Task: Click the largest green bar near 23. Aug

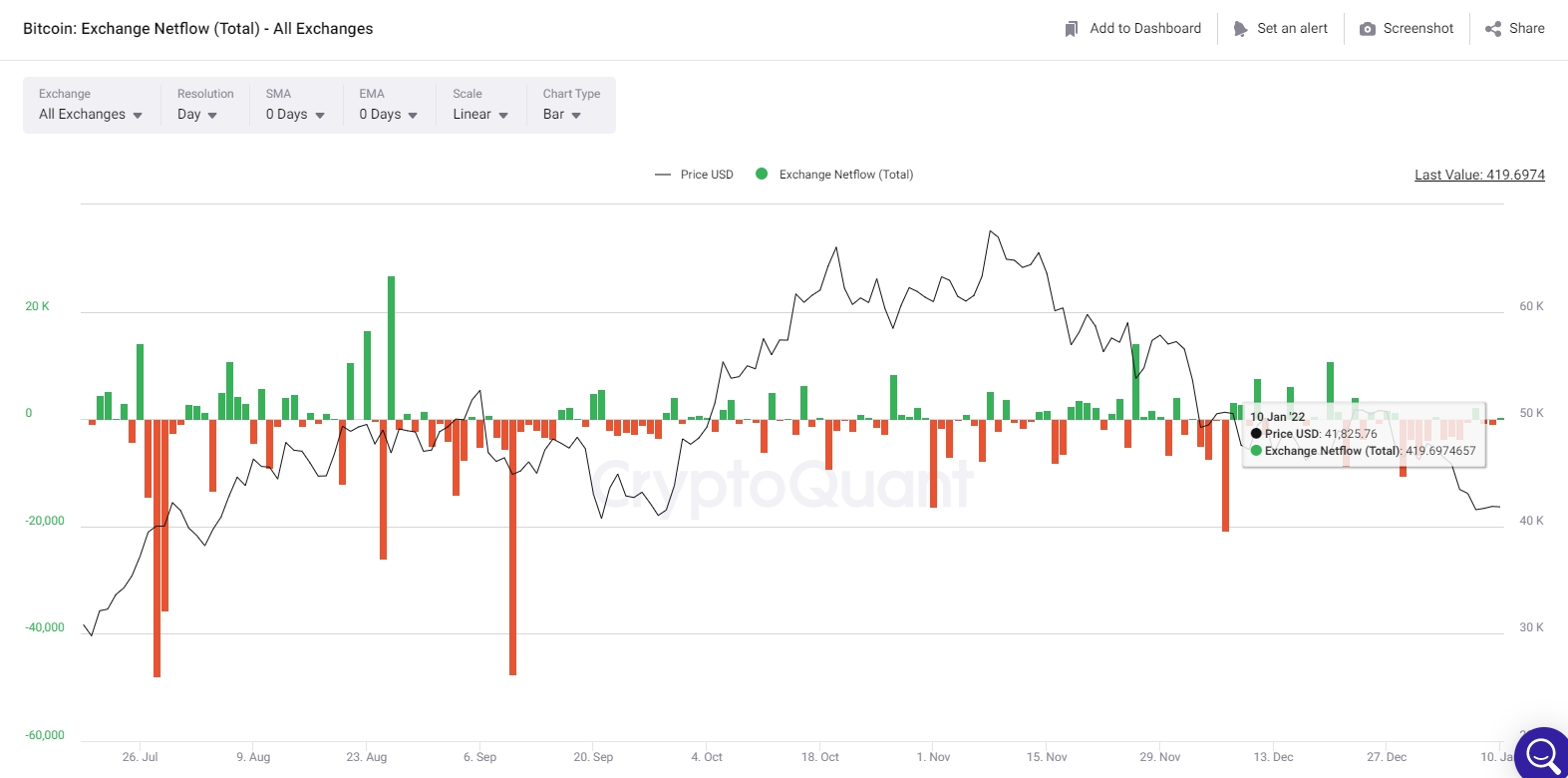Action: point(392,347)
